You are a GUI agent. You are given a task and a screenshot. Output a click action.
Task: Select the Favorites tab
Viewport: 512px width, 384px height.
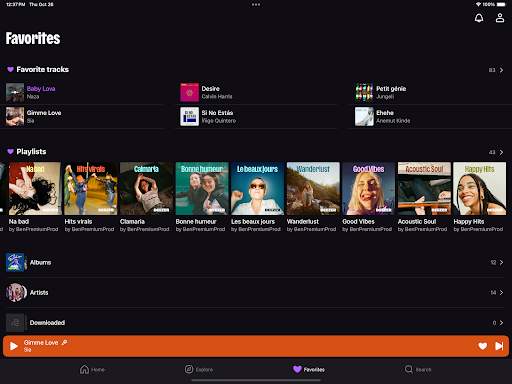coord(309,369)
